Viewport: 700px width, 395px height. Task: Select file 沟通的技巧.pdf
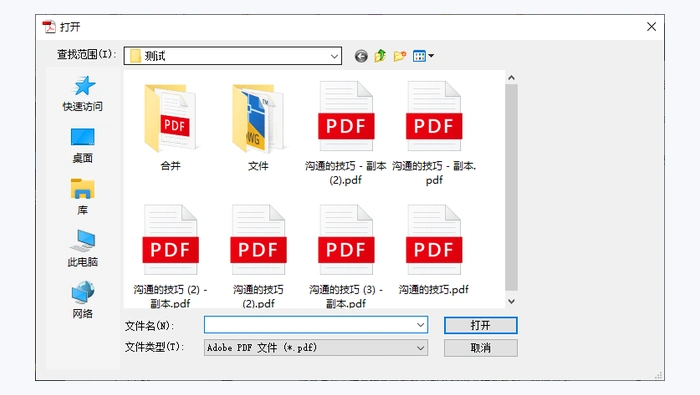pyautogui.click(x=433, y=250)
